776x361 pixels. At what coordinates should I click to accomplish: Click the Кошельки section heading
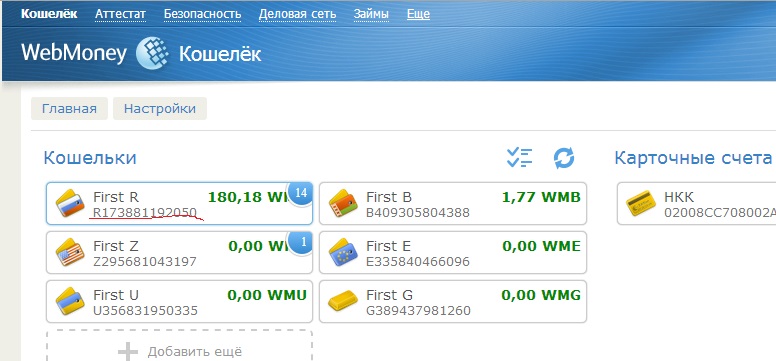point(90,158)
